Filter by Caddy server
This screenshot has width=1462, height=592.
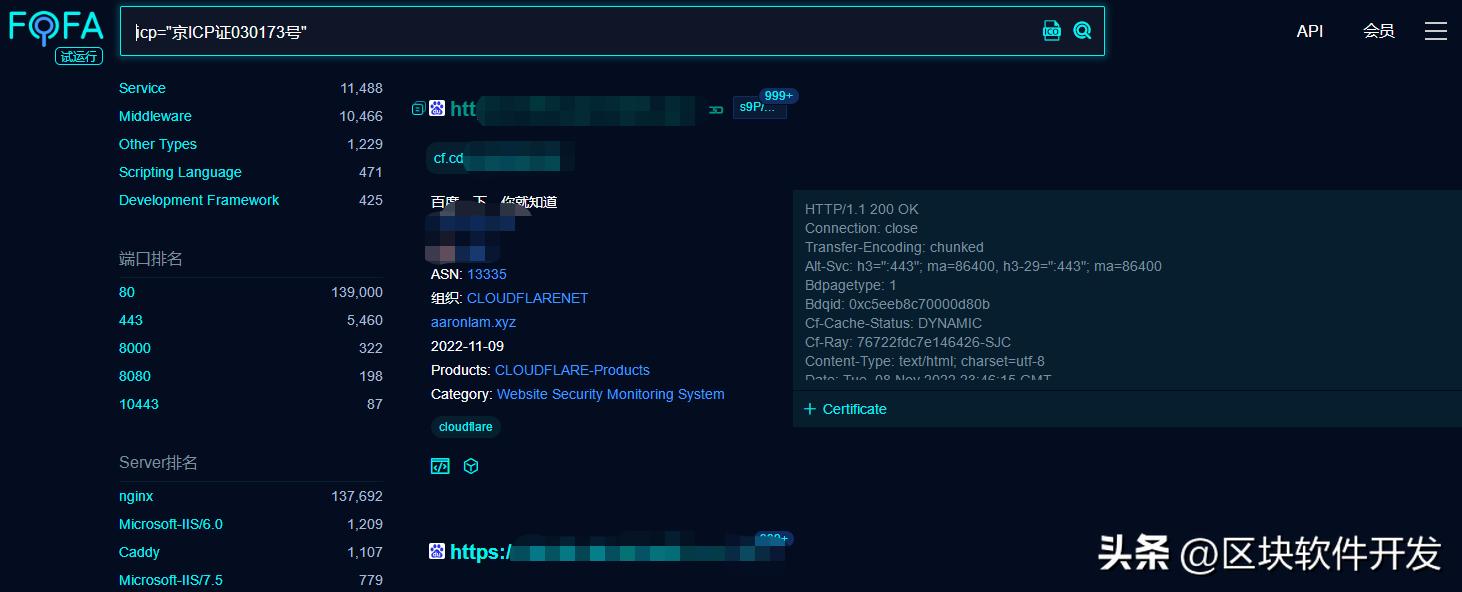pyautogui.click(x=139, y=552)
